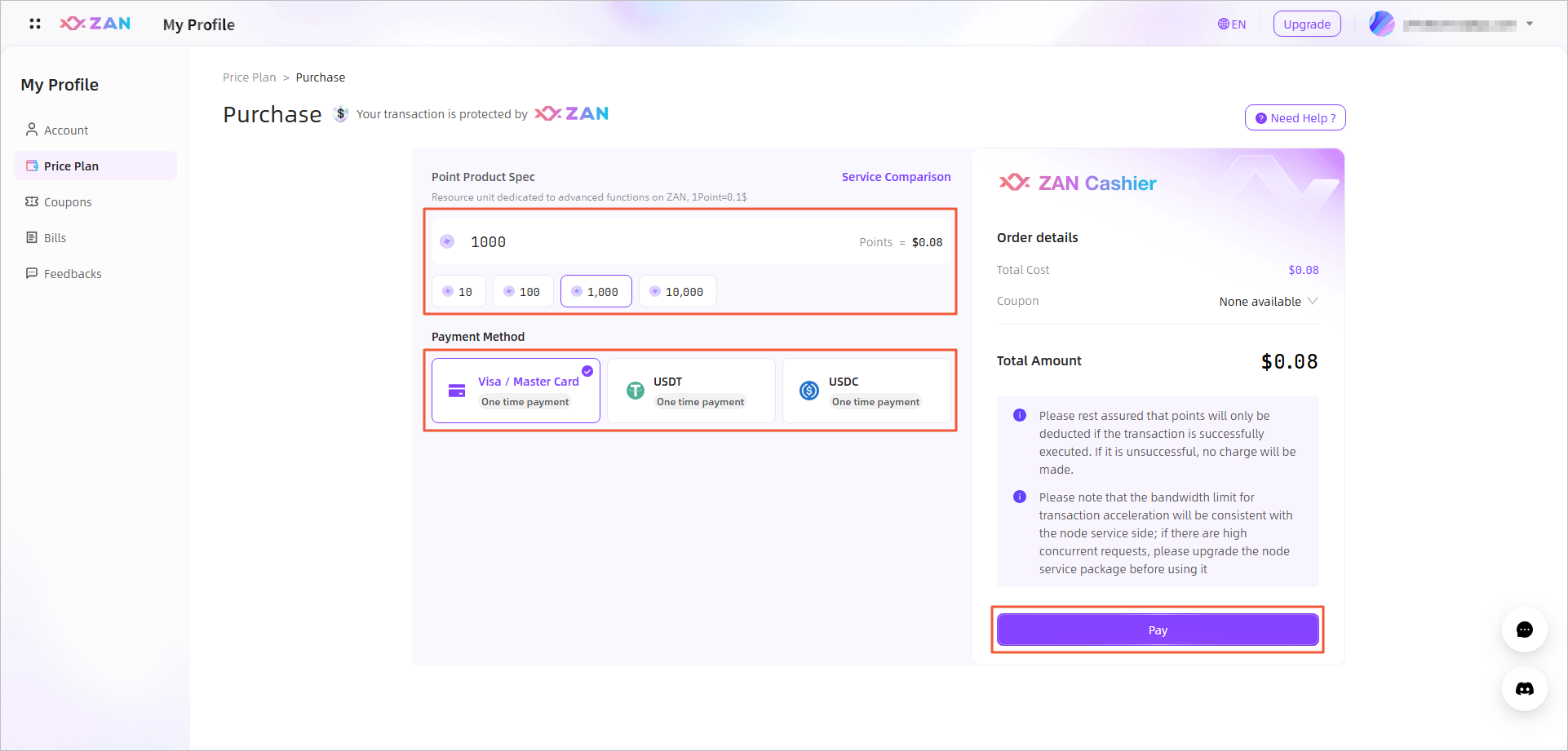The image size is (1568, 751).
Task: Click the transaction protection shield icon
Action: pos(341,114)
